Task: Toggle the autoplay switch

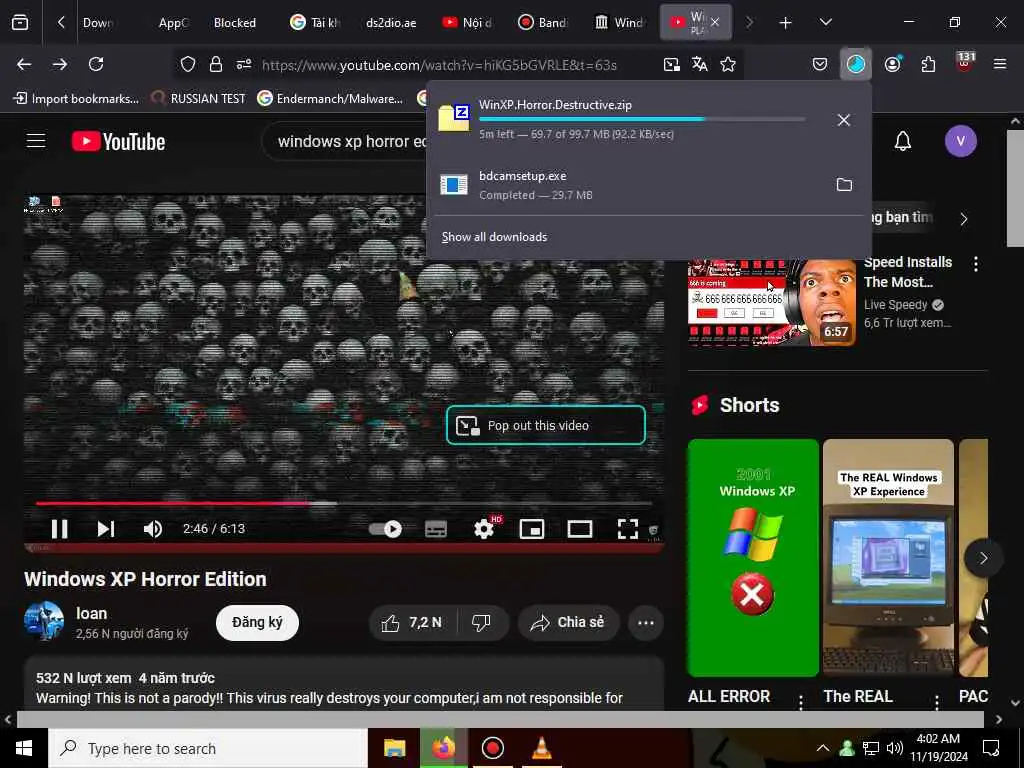Action: tap(385, 528)
